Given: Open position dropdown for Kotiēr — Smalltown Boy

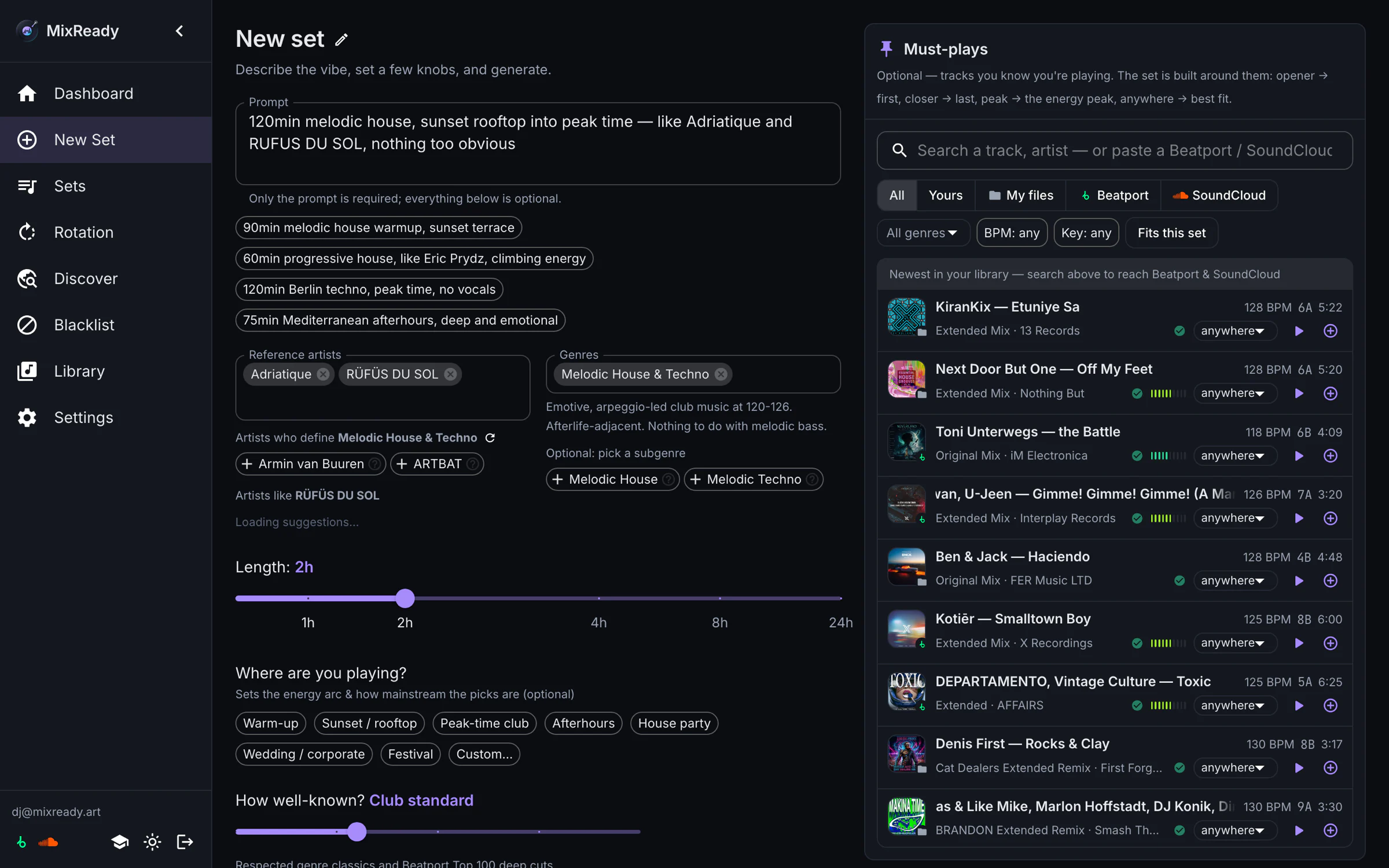Looking at the screenshot, I should pos(1234,643).
